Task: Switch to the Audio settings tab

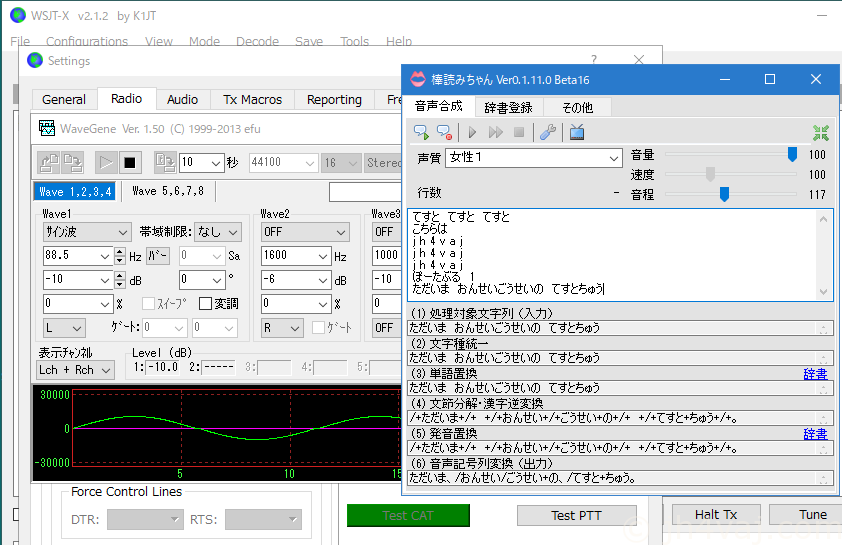Action: pyautogui.click(x=183, y=100)
